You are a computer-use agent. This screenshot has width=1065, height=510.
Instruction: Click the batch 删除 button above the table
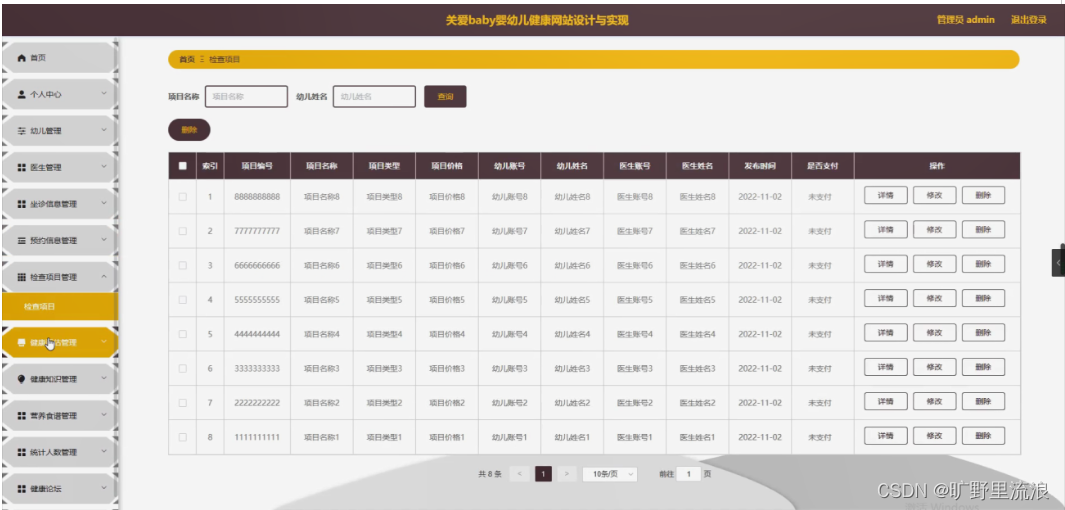click(189, 130)
